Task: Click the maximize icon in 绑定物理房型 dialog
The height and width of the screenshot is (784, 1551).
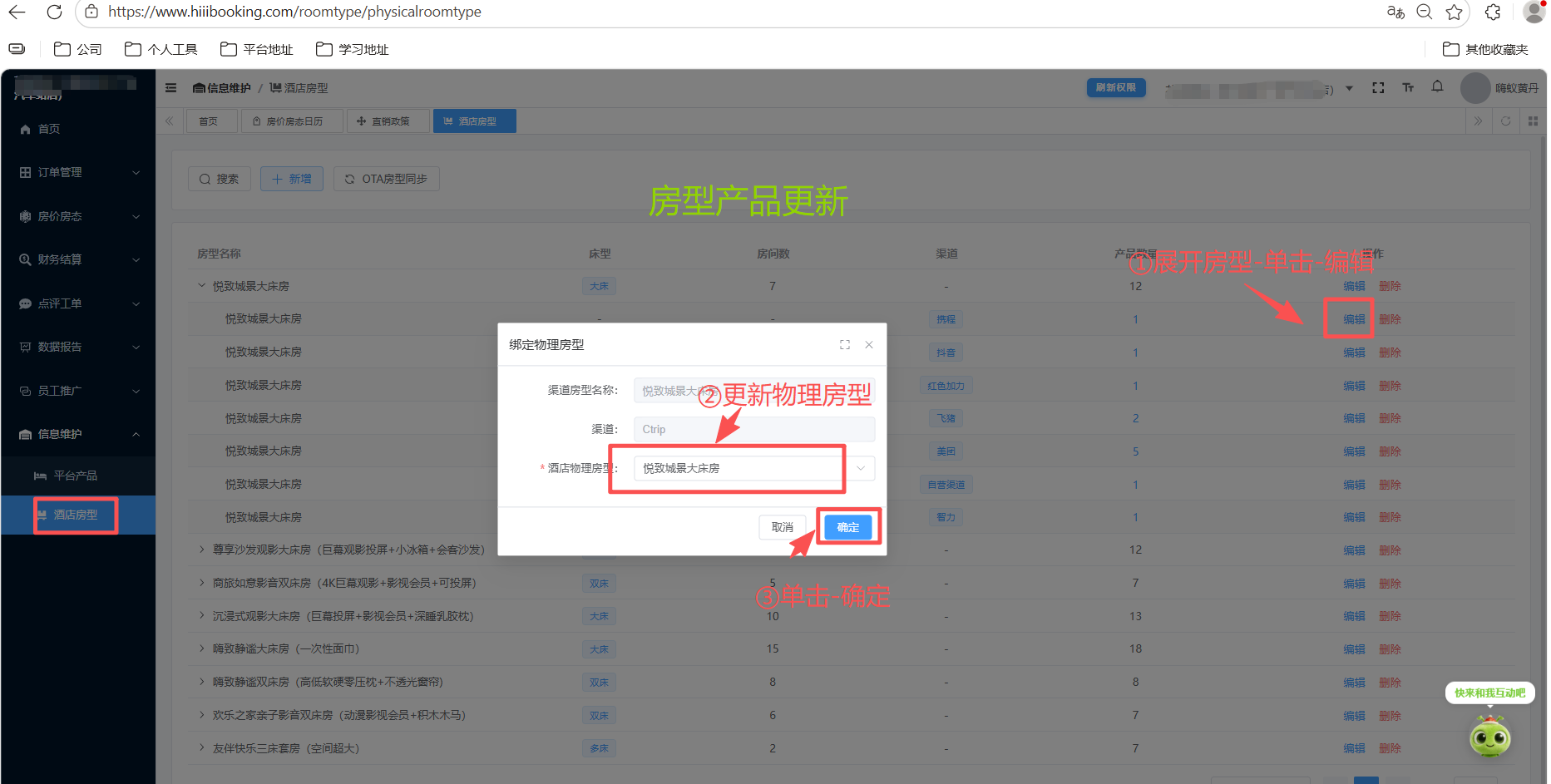Action: [845, 344]
